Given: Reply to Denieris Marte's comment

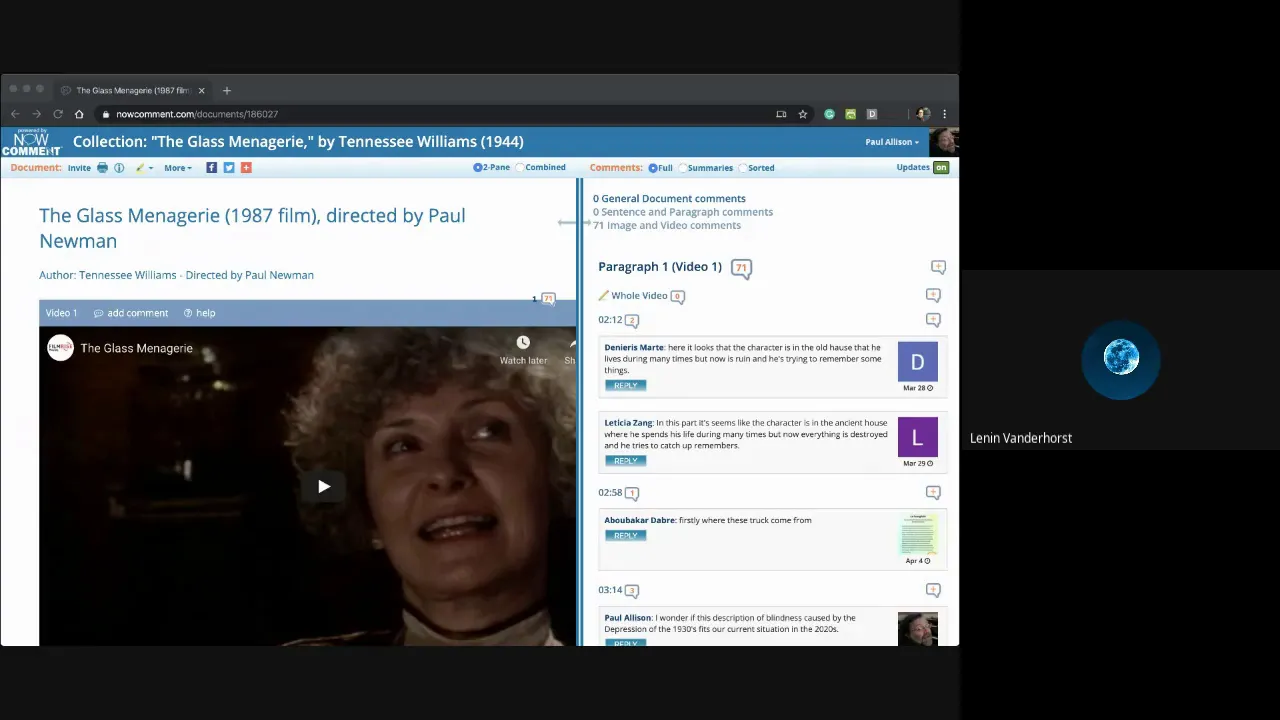Looking at the screenshot, I should tap(625, 385).
